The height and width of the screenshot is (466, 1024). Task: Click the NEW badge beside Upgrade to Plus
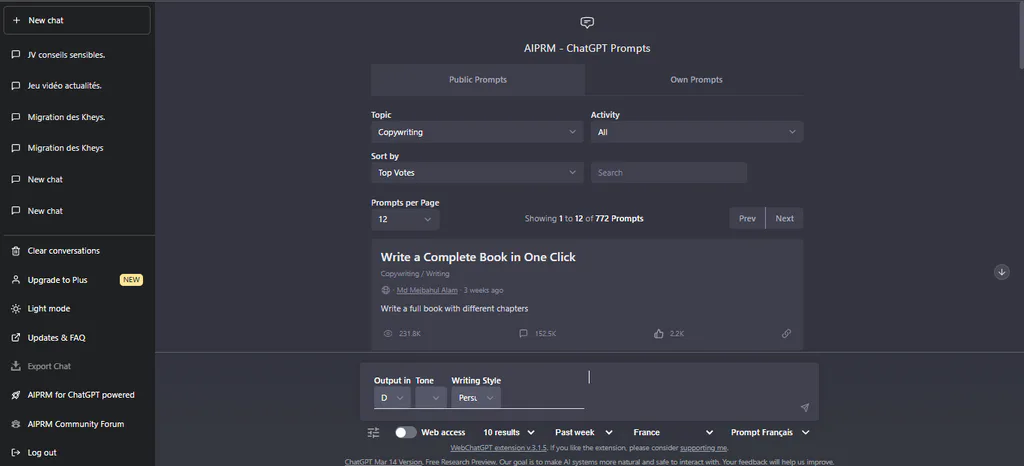[x=131, y=280]
